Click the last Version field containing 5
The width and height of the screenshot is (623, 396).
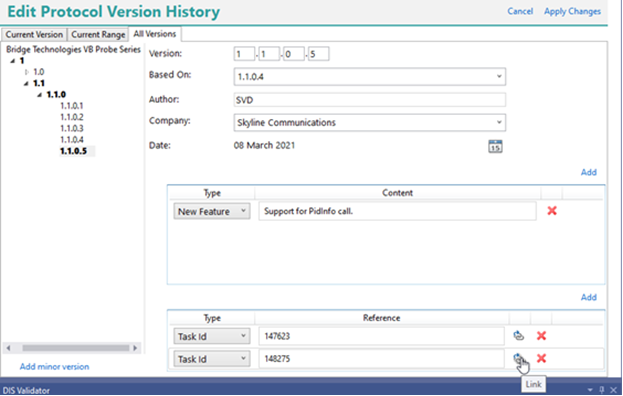click(x=318, y=54)
